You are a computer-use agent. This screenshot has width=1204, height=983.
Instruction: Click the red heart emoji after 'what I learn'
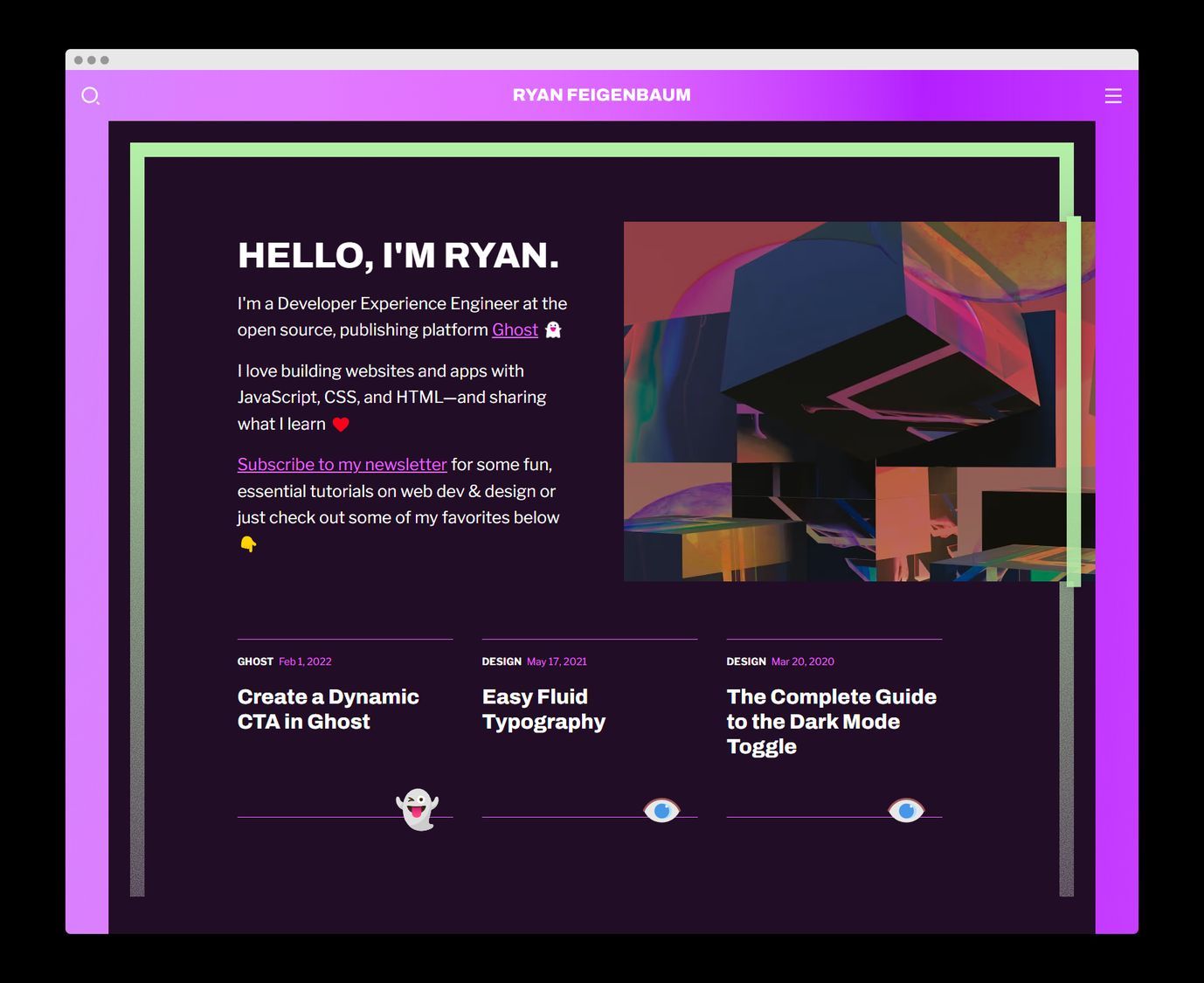pos(341,424)
